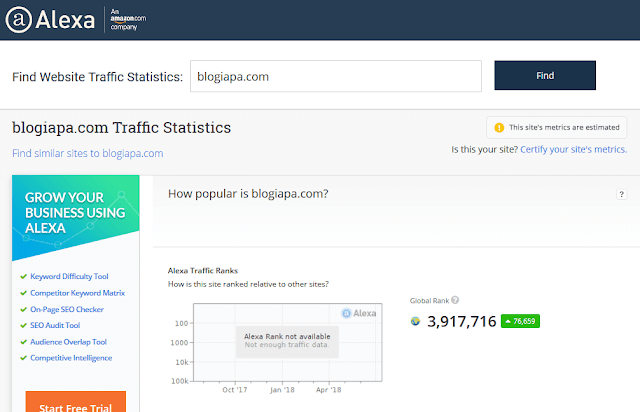Open the Competitor Keyword Matrix link

78,293
